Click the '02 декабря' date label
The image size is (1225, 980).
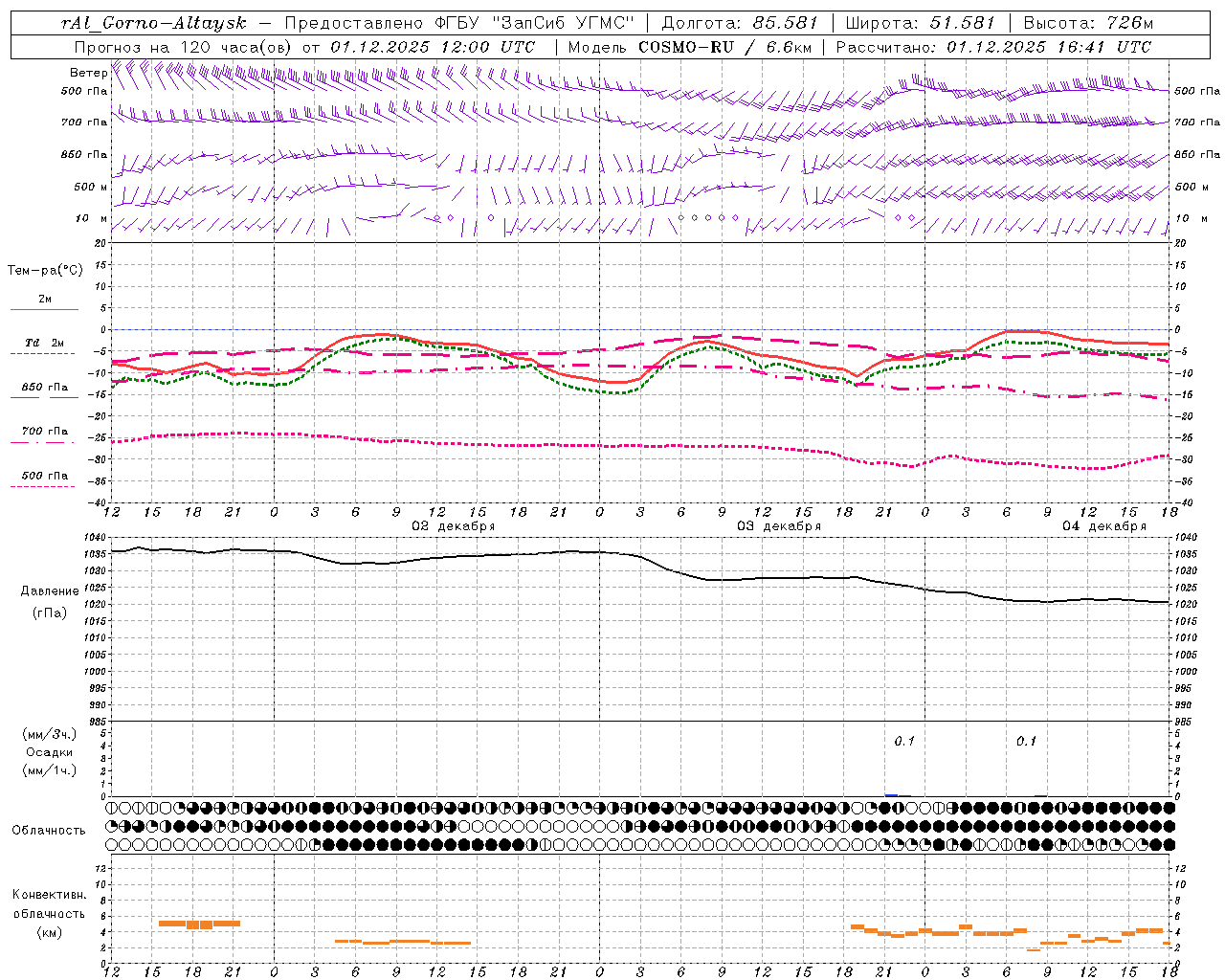coord(454,526)
